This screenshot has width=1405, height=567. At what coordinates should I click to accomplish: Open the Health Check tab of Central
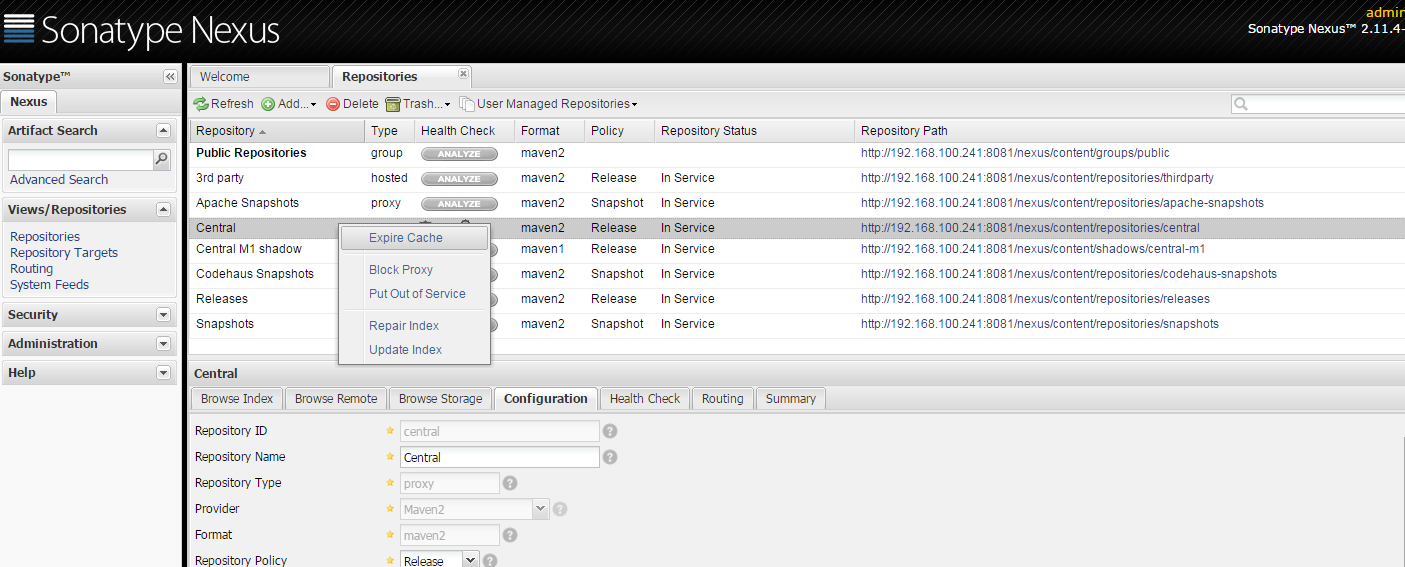[x=645, y=399]
